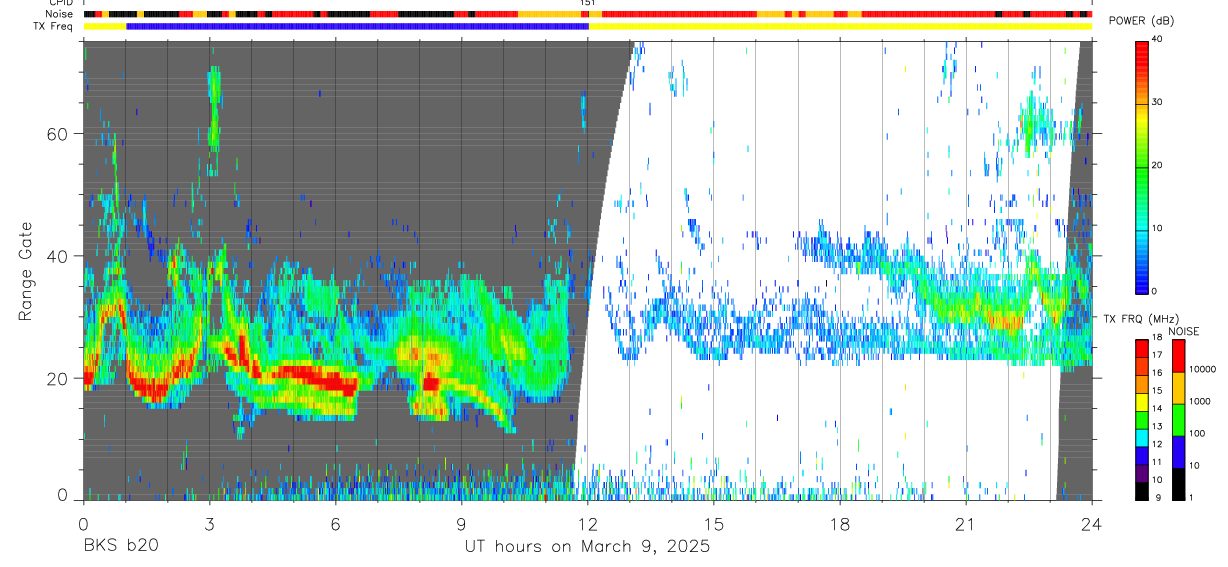The image size is (1228, 567).
Task: Click the '6' hour tick label on the time axis
Action: pyautogui.click(x=335, y=523)
